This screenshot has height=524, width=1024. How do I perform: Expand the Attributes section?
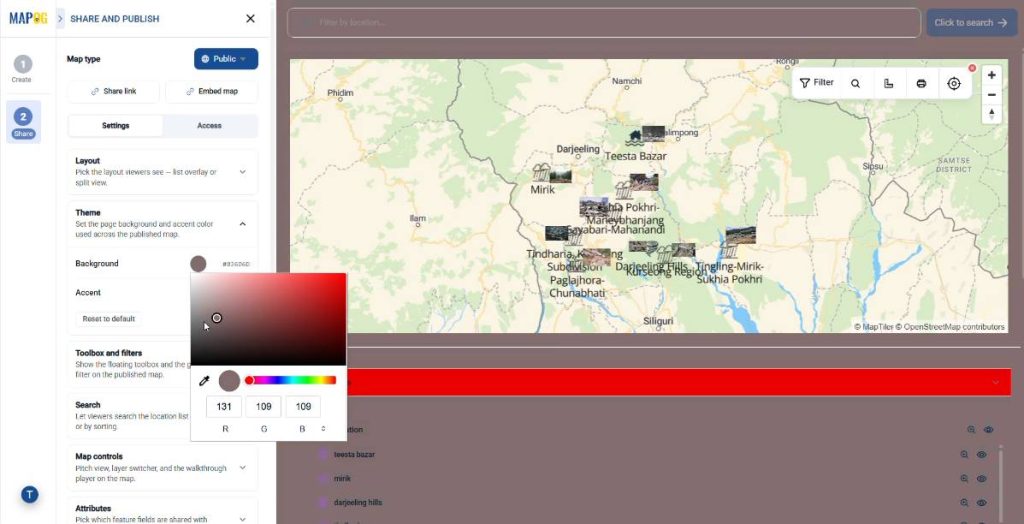(x=242, y=519)
